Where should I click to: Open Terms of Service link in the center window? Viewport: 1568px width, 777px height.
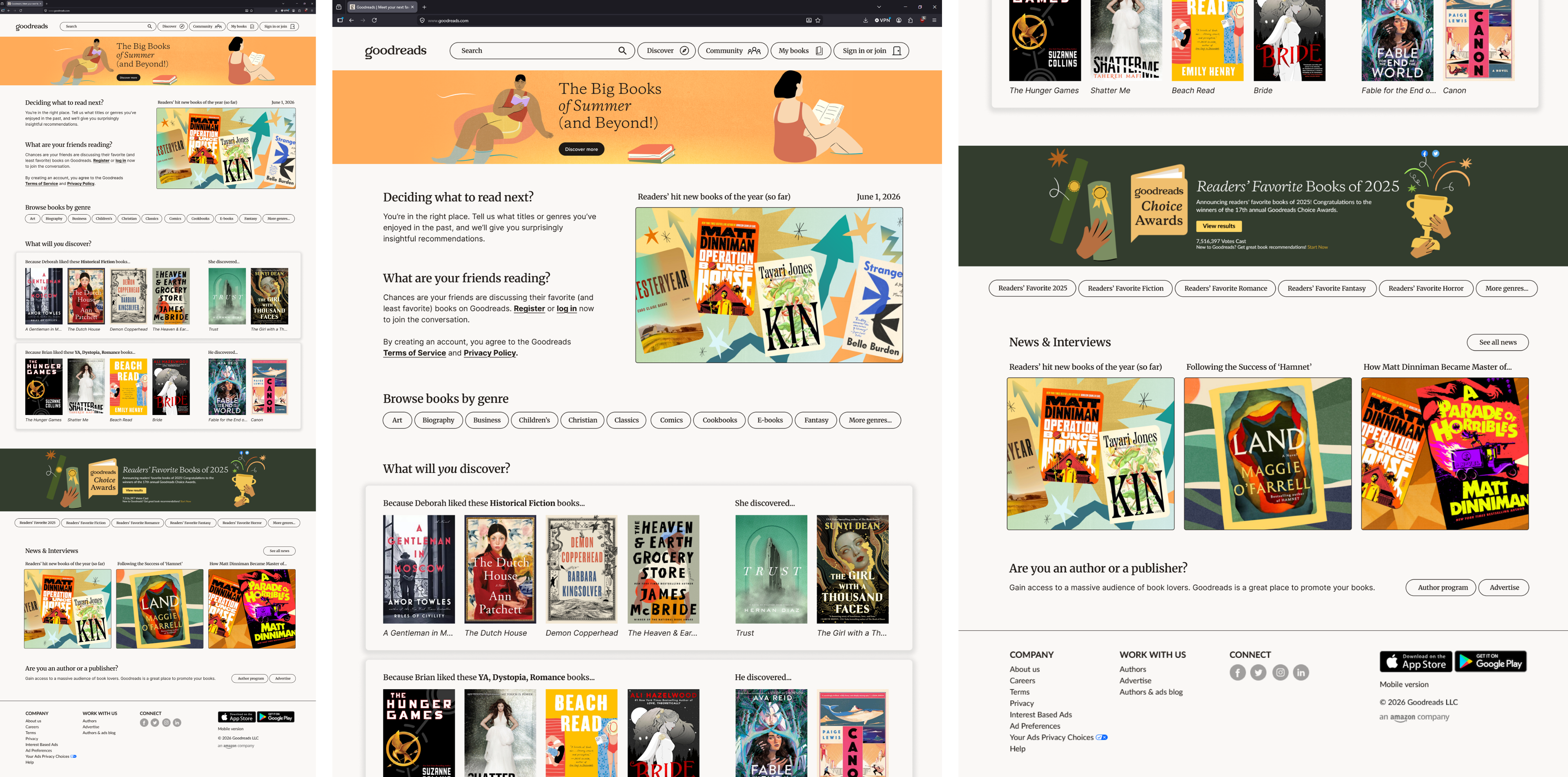click(x=414, y=353)
